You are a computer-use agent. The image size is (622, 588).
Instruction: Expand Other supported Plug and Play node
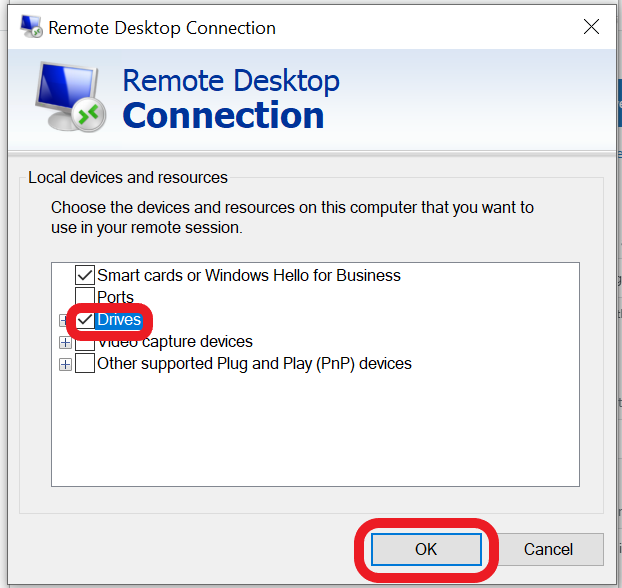click(65, 364)
